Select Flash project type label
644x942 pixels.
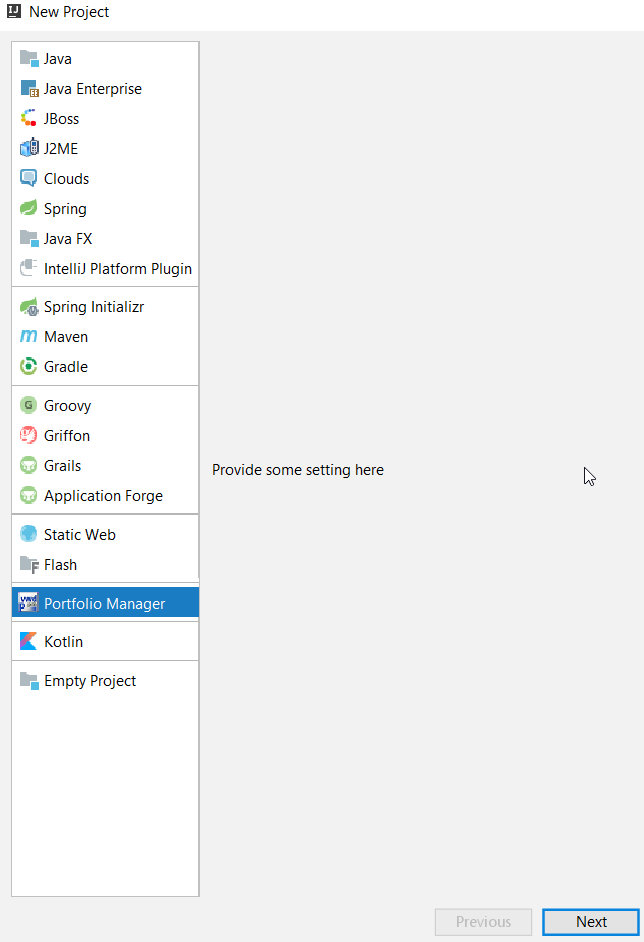[x=60, y=565]
